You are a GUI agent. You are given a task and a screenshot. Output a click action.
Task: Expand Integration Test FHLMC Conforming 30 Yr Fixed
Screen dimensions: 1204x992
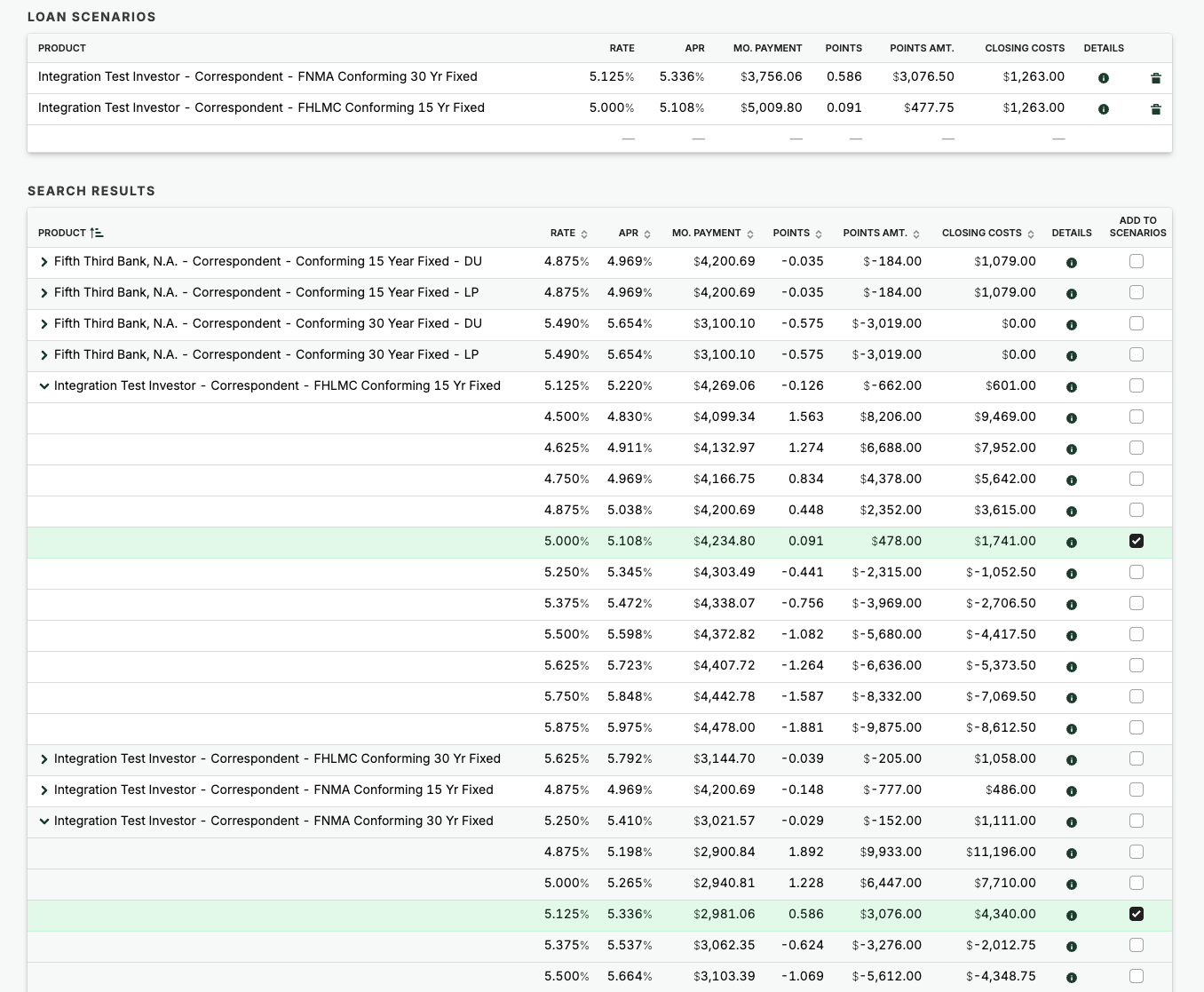click(x=44, y=759)
